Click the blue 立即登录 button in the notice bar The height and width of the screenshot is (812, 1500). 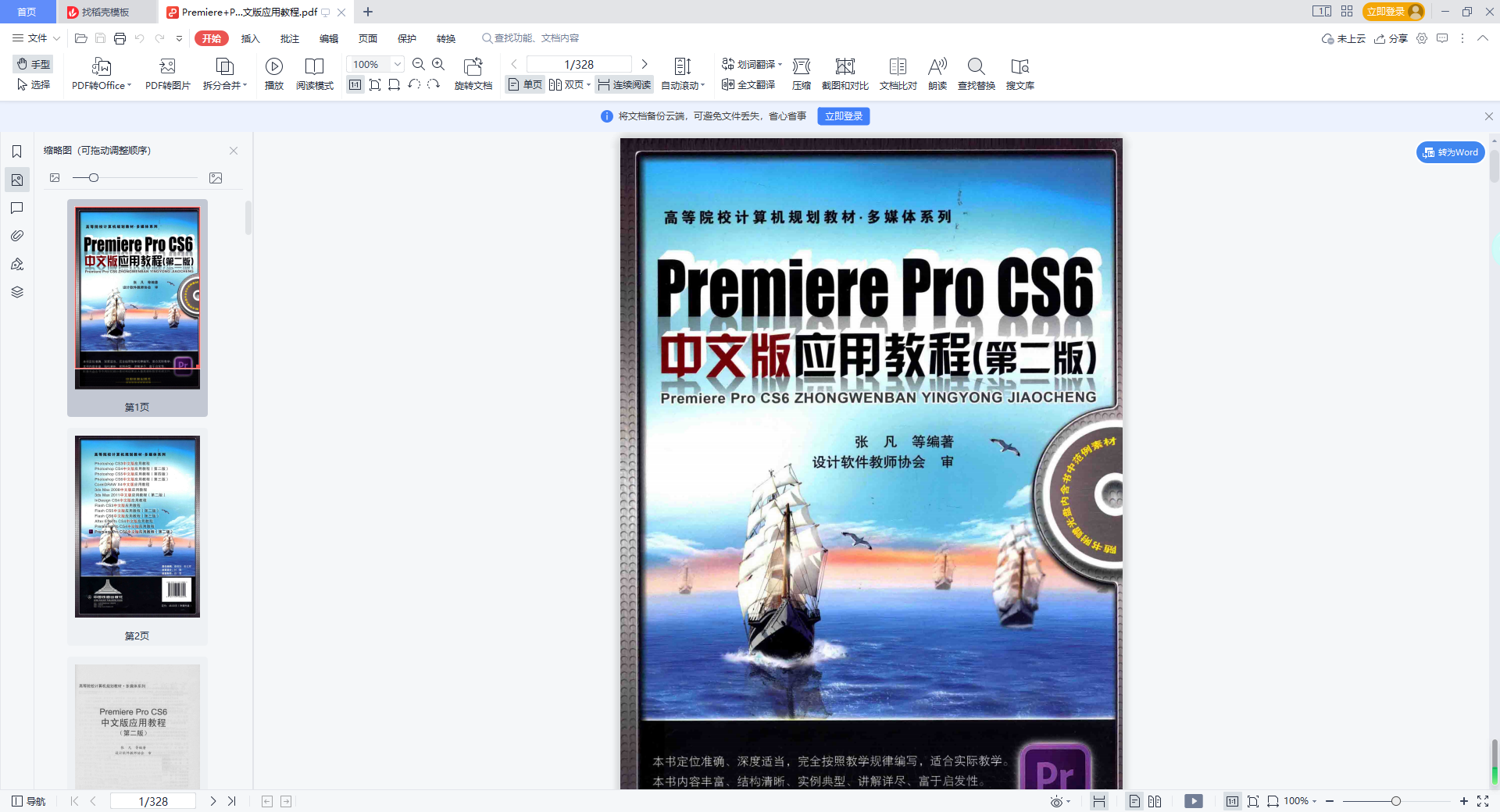click(844, 116)
